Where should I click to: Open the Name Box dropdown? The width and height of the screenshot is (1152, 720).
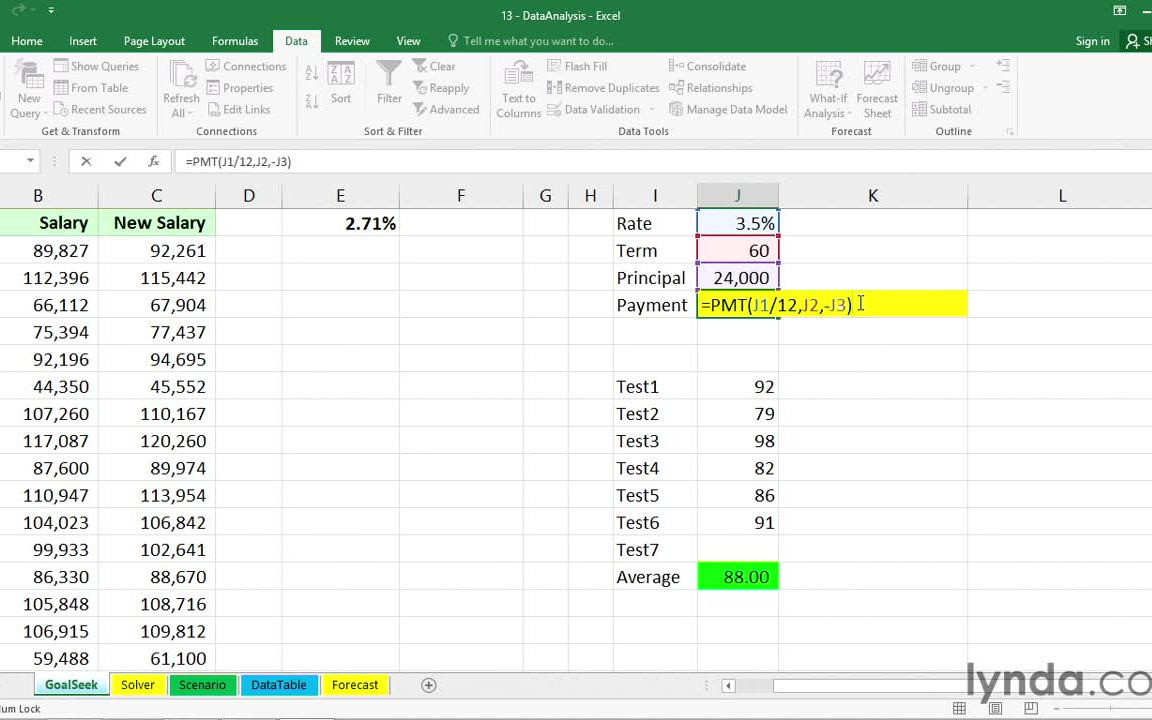30,161
